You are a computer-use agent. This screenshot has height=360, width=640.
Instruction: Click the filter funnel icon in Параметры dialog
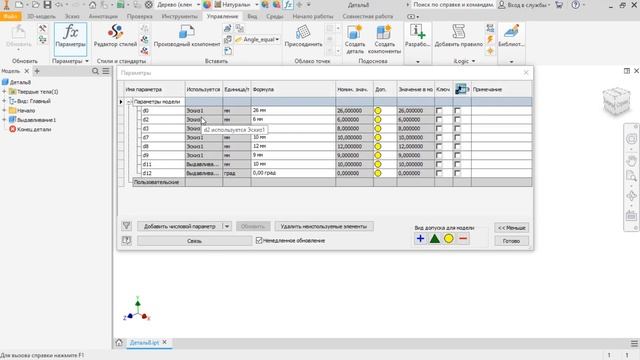tap(127, 226)
